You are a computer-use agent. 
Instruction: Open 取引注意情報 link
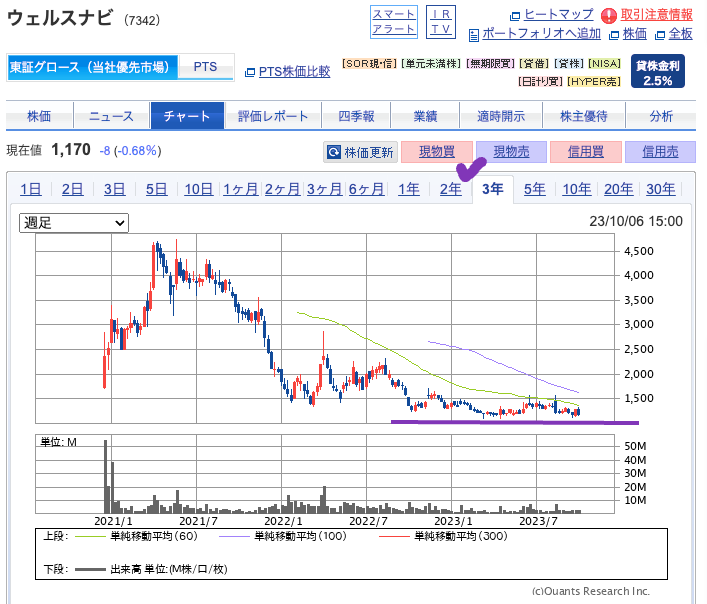(x=656, y=14)
